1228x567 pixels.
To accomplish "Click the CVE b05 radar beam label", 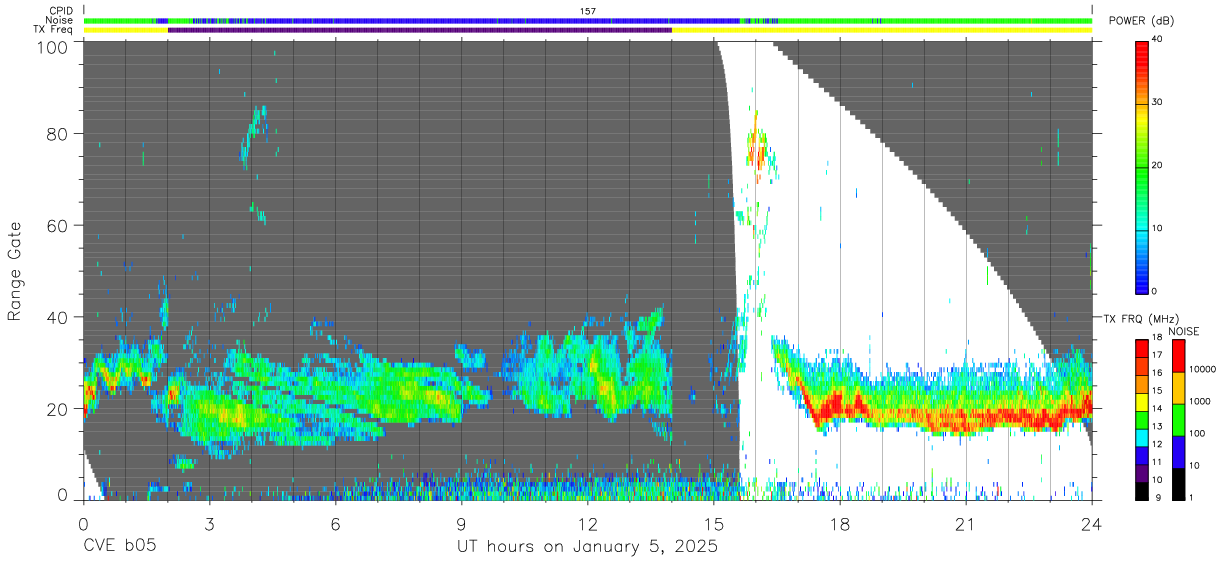I will click(120, 547).
